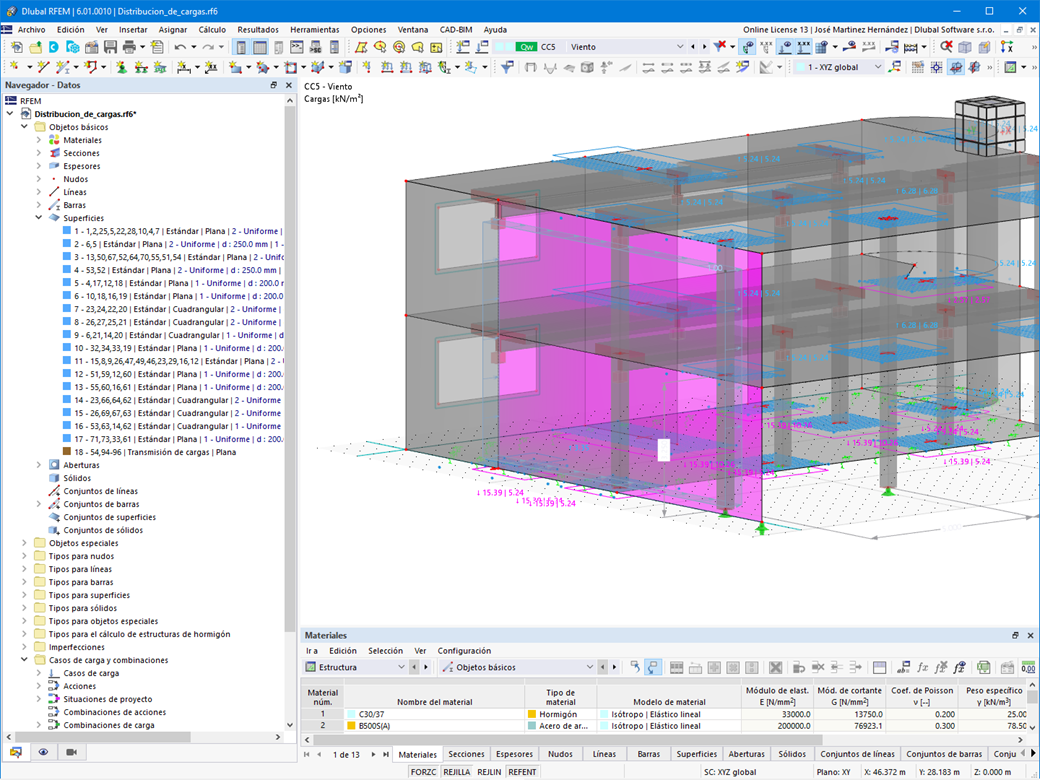Click the orange Hormigón color swatch
The image size is (1040, 780).
pyautogui.click(x=532, y=714)
